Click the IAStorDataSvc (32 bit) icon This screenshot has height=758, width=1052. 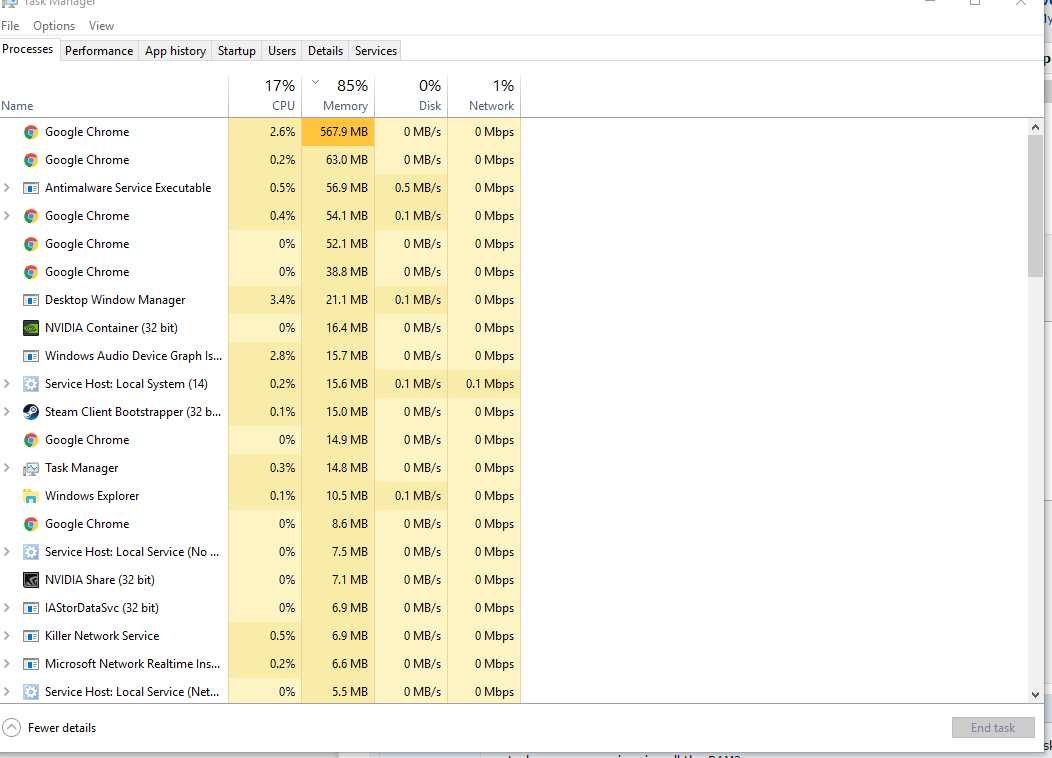coord(31,608)
